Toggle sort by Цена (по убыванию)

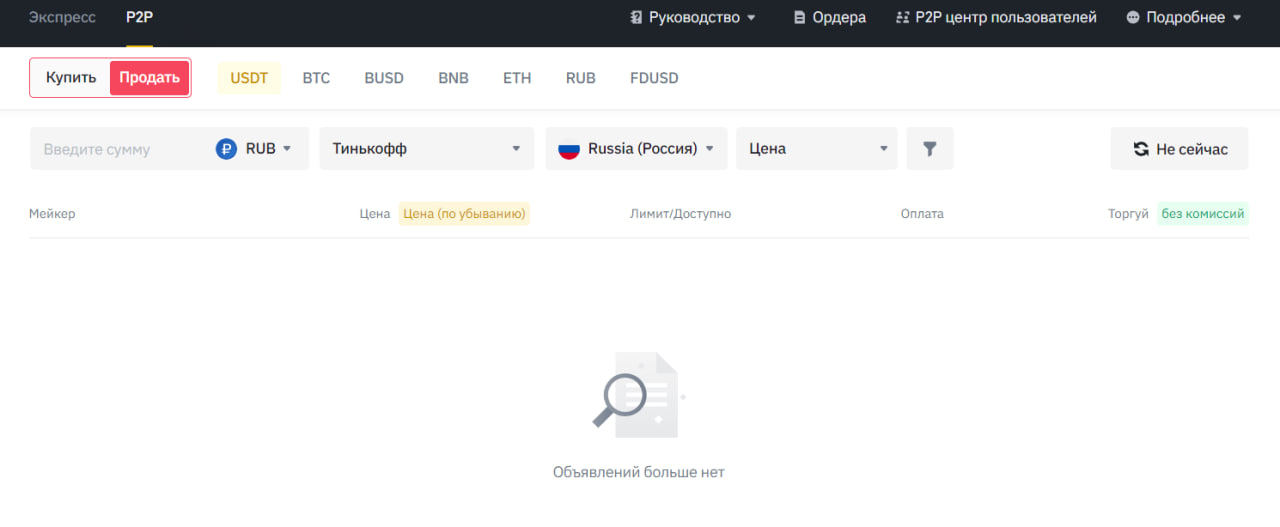point(464,214)
